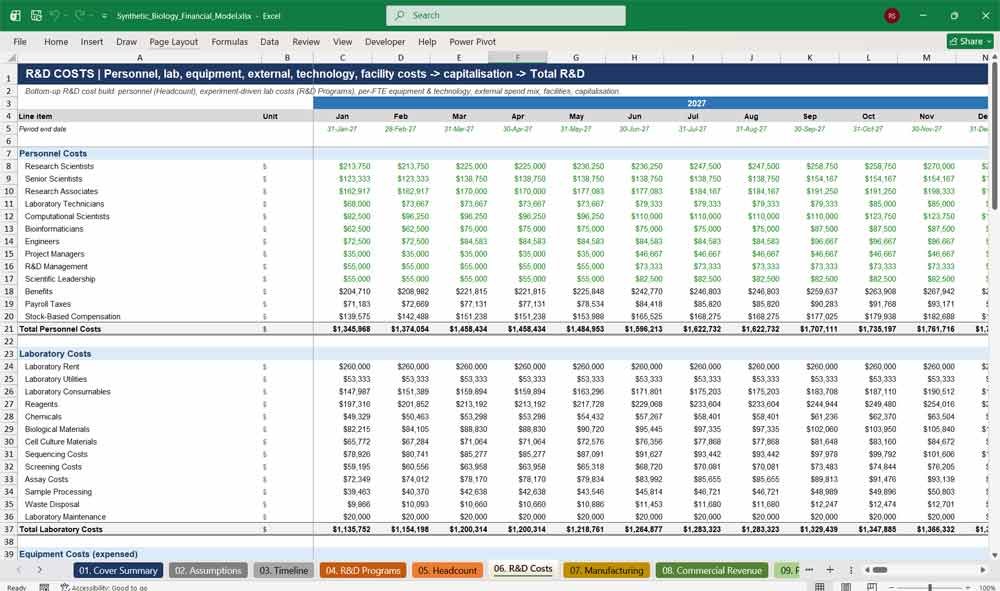
Task: Click horizontal scrollbar left arrow
Action: (x=867, y=569)
